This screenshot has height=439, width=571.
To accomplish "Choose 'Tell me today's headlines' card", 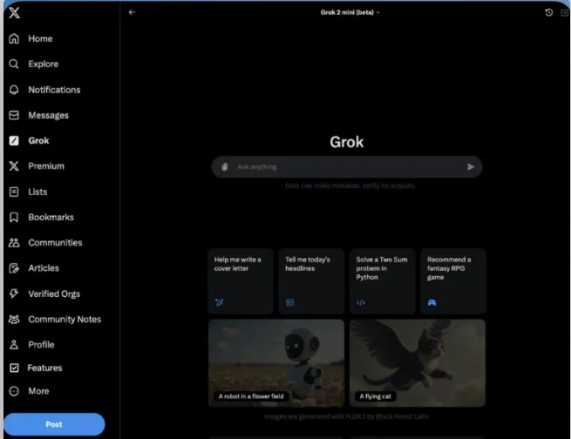I will coord(311,281).
